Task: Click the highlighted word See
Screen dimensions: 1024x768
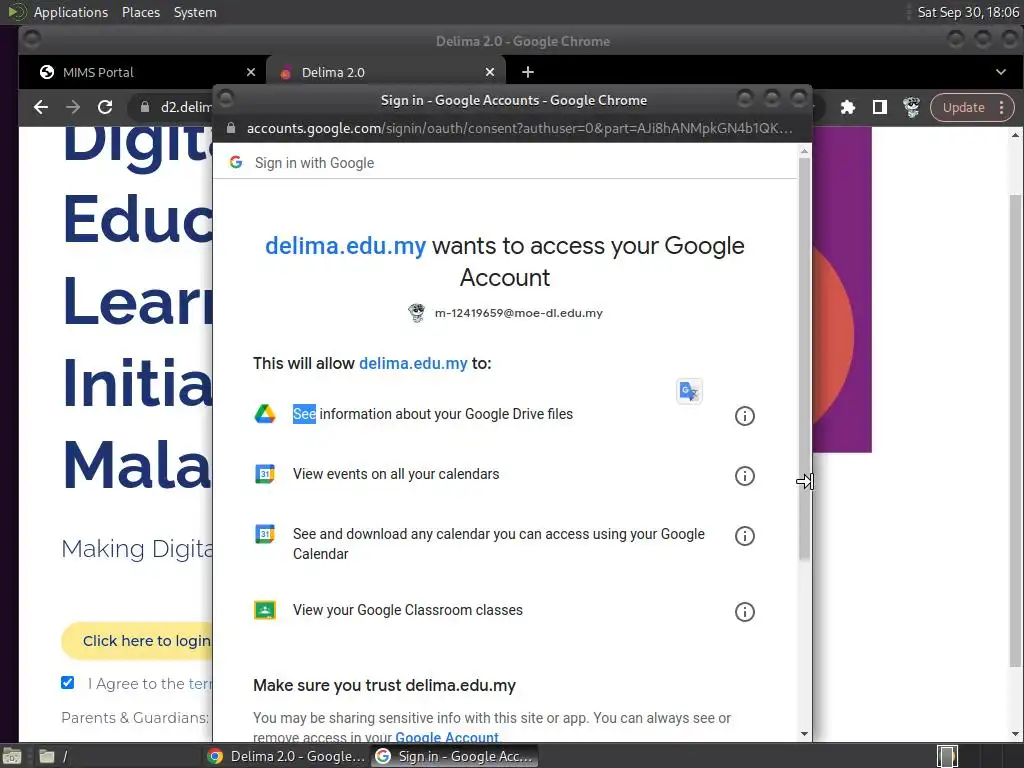Action: point(304,414)
